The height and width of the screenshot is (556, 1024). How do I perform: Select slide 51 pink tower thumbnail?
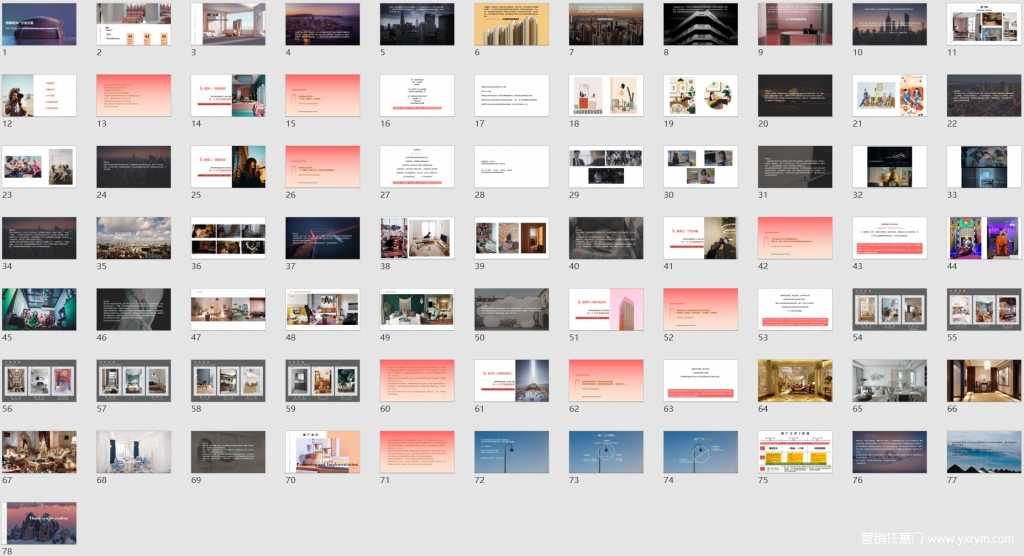[x=606, y=309]
